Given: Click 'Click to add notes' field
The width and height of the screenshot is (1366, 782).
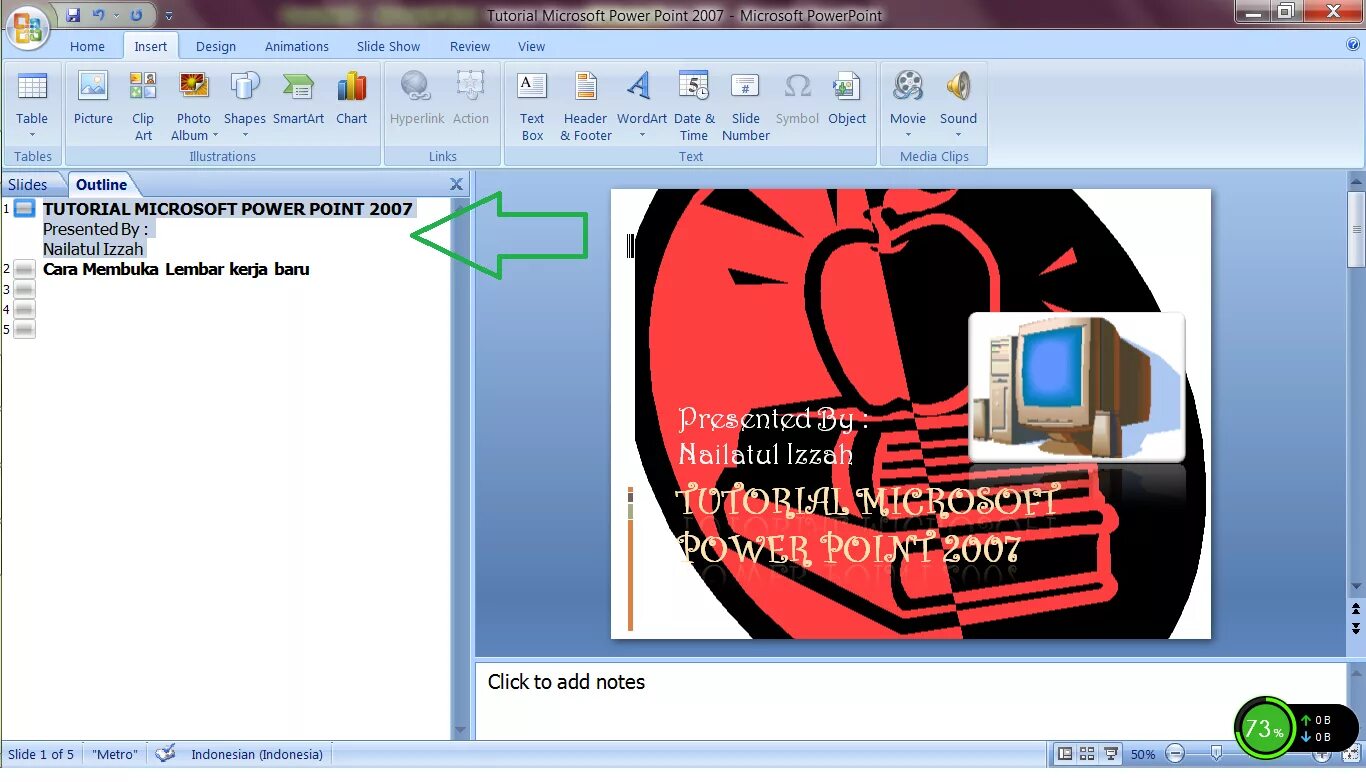Looking at the screenshot, I should point(910,700).
